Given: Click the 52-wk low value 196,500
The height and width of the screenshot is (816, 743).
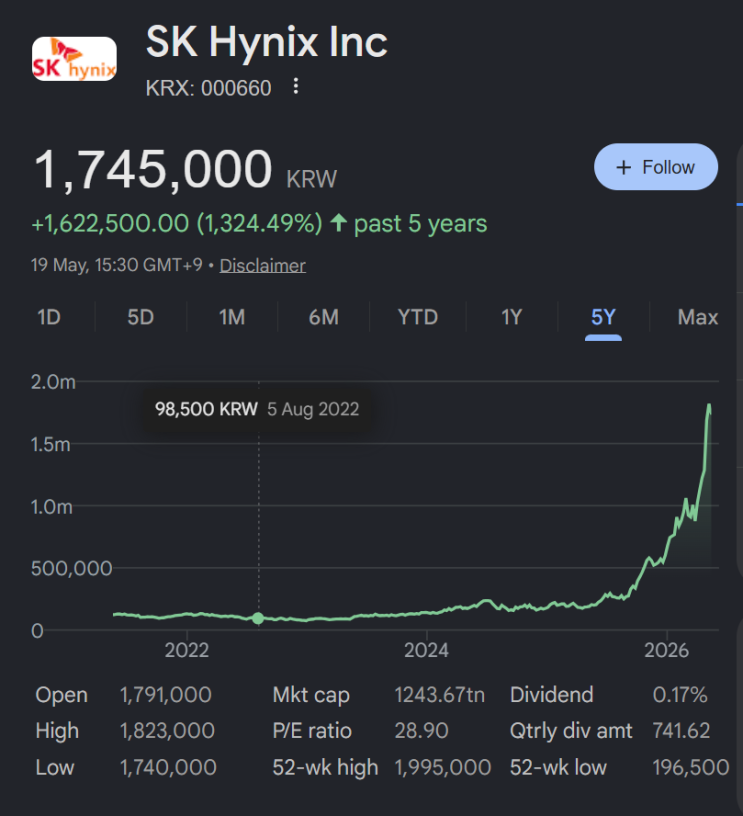Looking at the screenshot, I should (691, 767).
